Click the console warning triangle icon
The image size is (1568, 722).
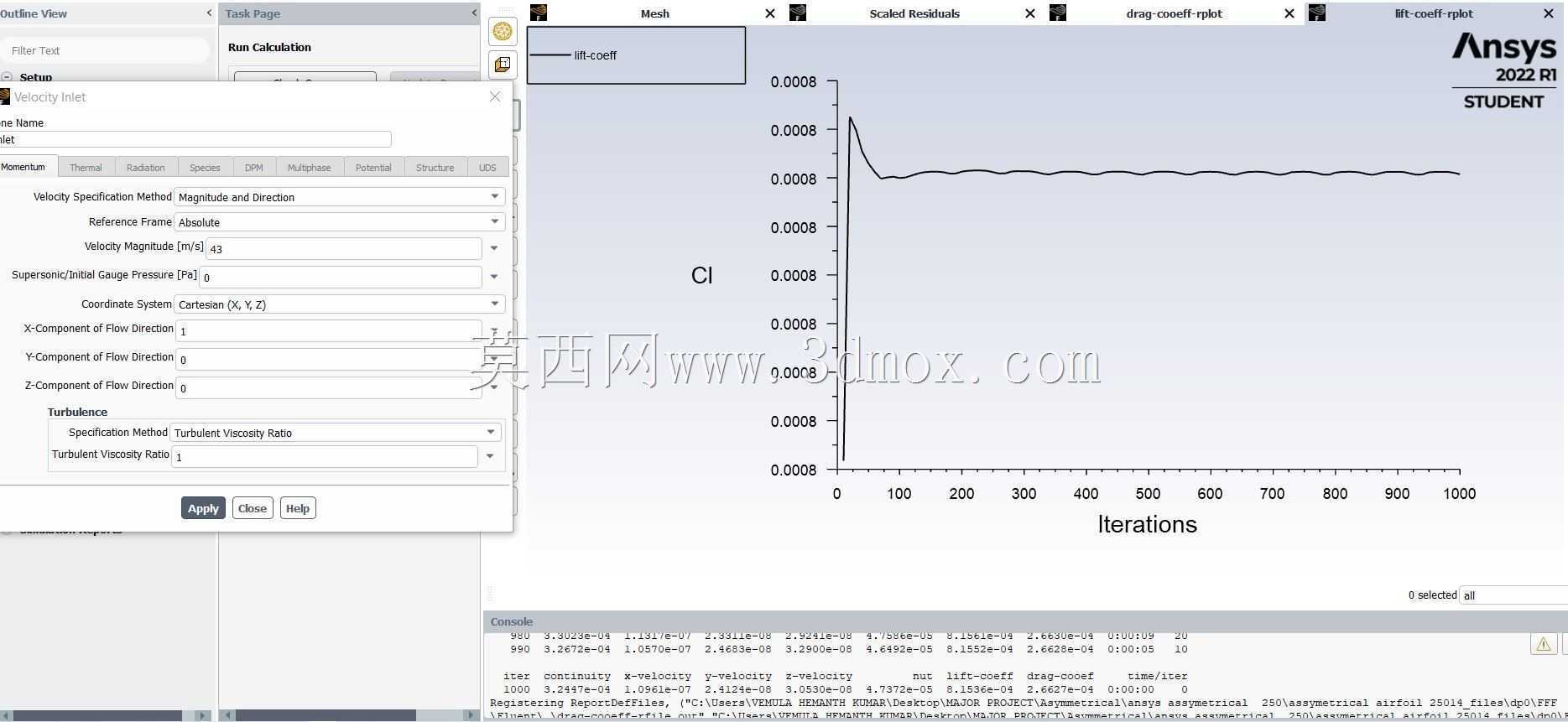(1543, 644)
